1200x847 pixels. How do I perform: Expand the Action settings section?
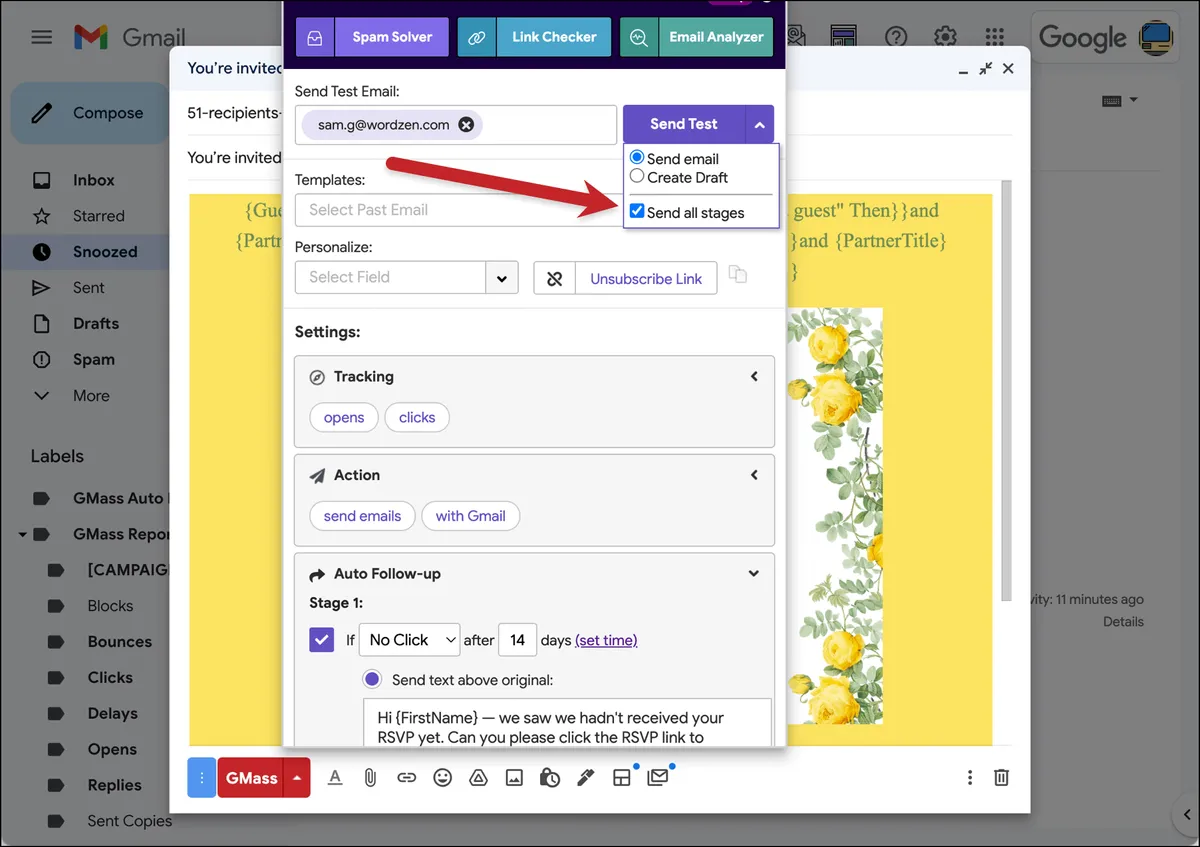[x=754, y=475]
